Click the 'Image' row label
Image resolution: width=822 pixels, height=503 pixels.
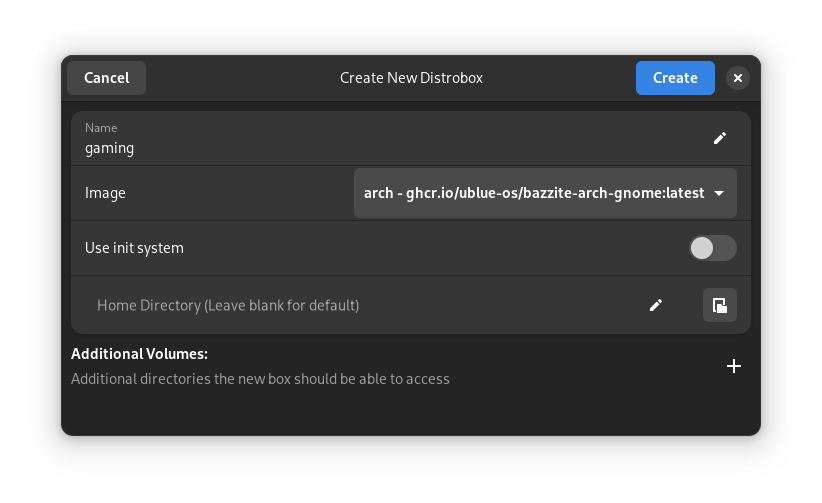point(105,193)
